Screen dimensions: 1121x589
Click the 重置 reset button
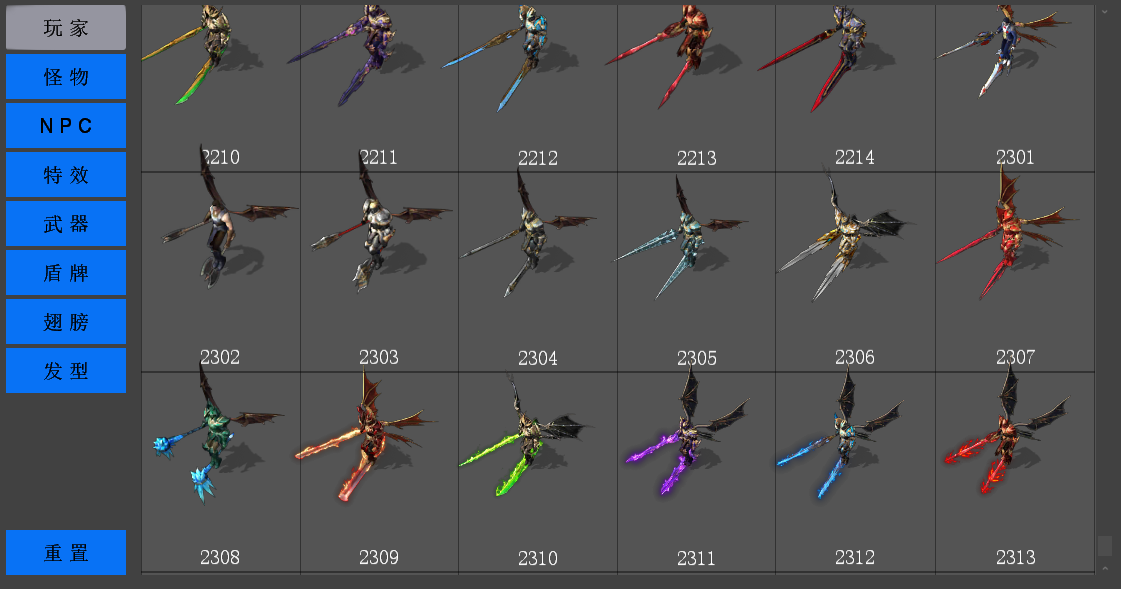pyautogui.click(x=66, y=553)
